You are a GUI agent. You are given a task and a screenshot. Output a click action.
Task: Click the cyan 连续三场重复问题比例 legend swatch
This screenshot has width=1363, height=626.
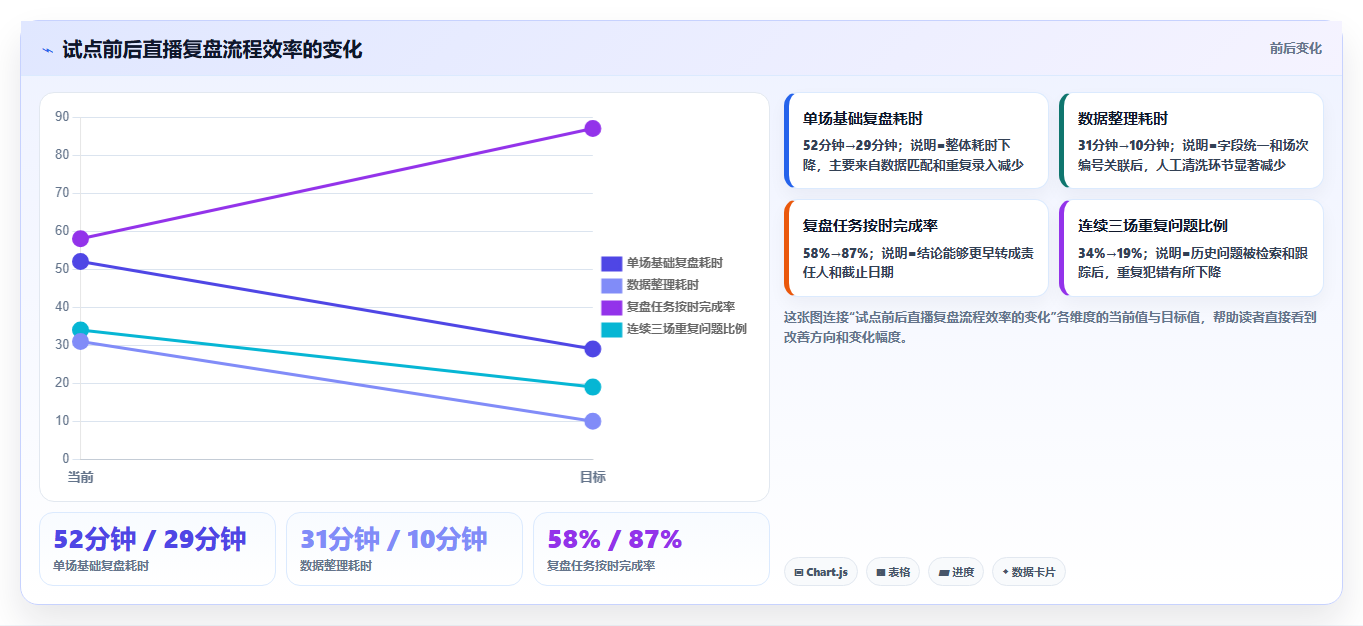point(612,329)
